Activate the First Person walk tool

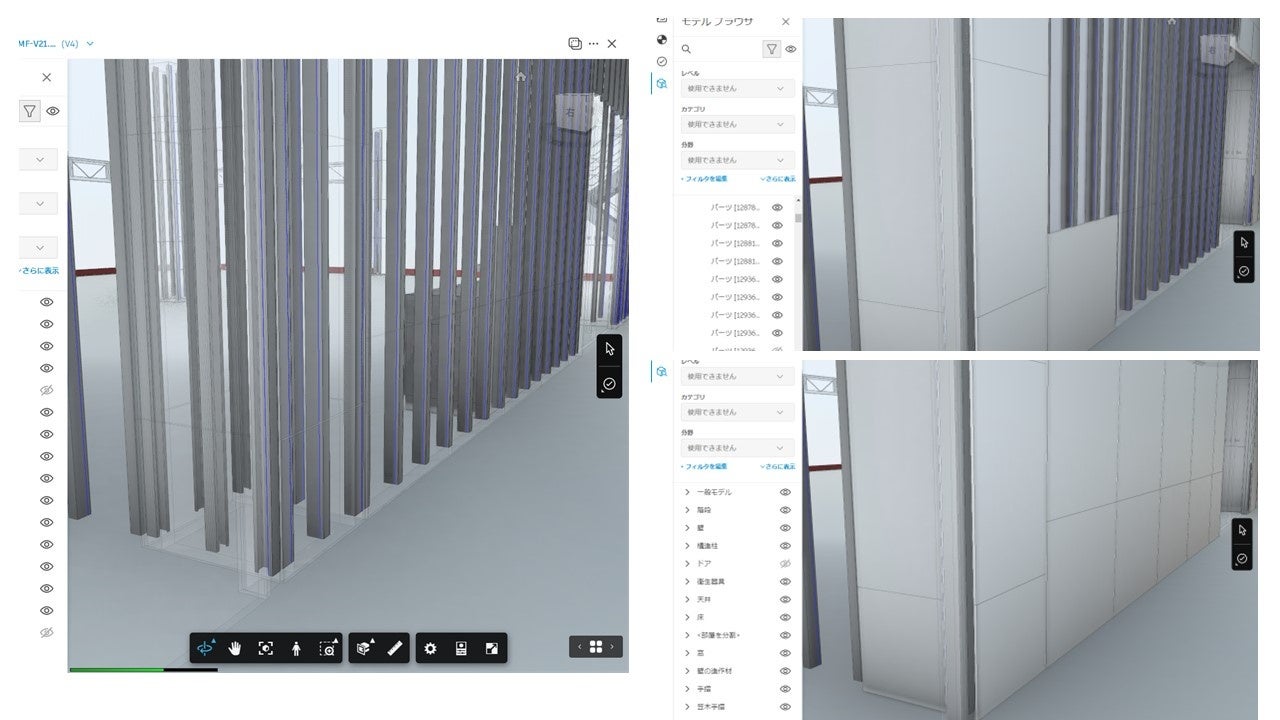pyautogui.click(x=296, y=648)
